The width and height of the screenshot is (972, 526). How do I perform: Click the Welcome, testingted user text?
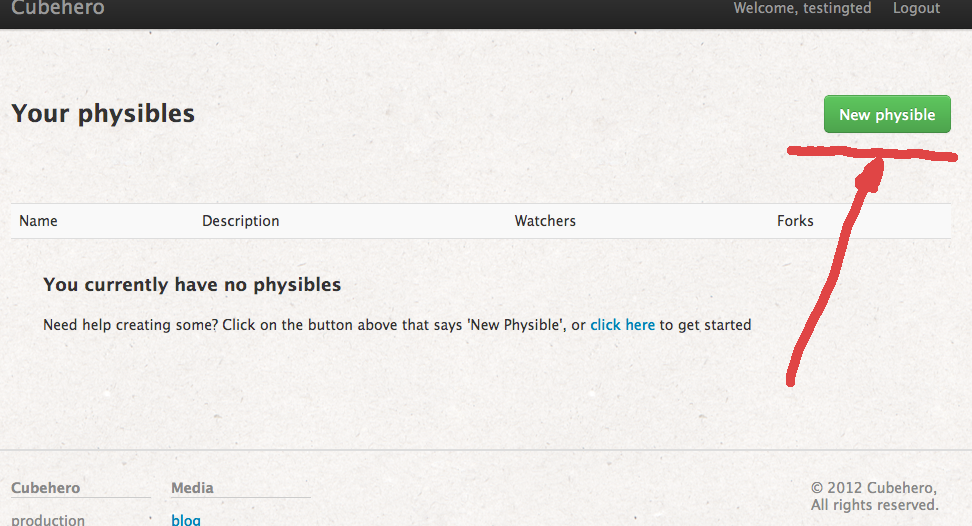tap(802, 8)
